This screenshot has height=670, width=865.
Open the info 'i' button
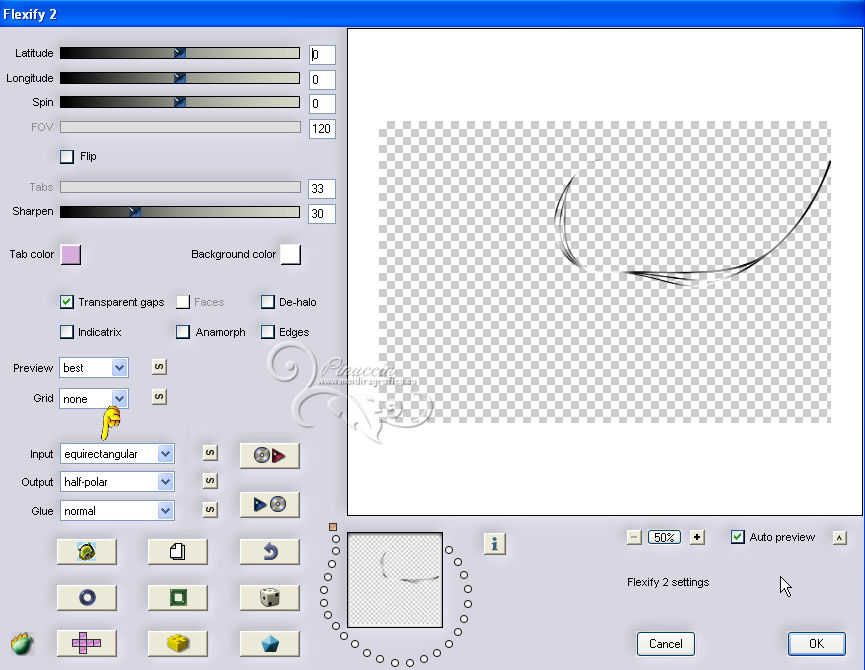point(494,544)
